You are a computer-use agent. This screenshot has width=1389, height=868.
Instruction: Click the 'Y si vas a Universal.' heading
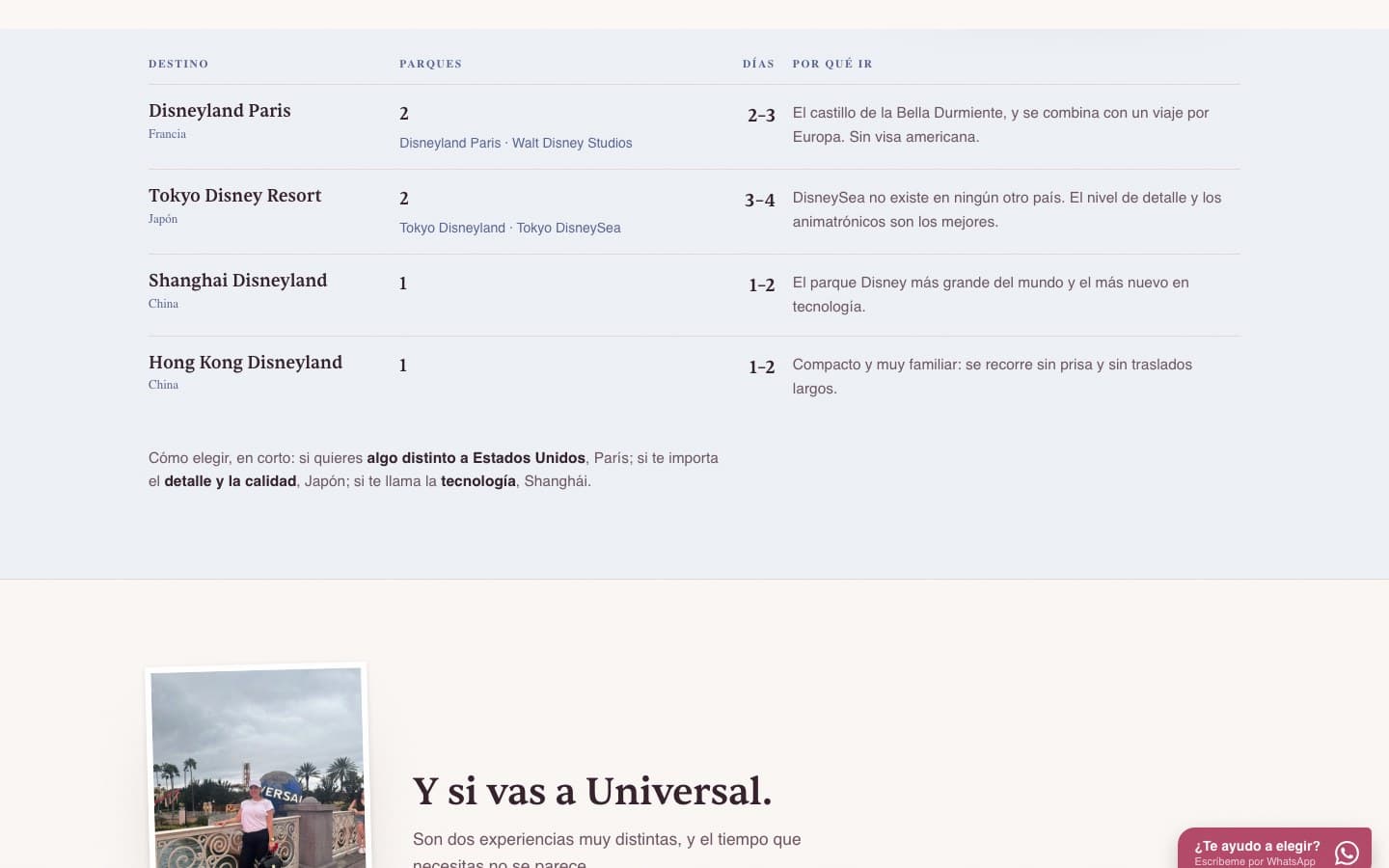point(592,791)
